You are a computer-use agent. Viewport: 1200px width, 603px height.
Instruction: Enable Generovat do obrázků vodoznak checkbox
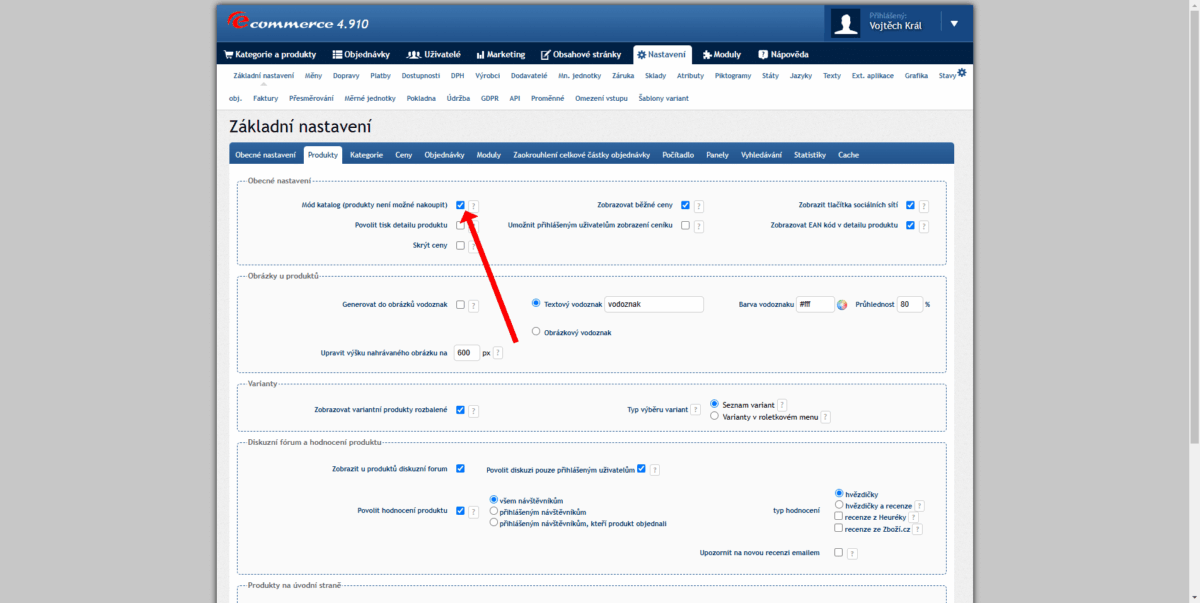(x=460, y=305)
